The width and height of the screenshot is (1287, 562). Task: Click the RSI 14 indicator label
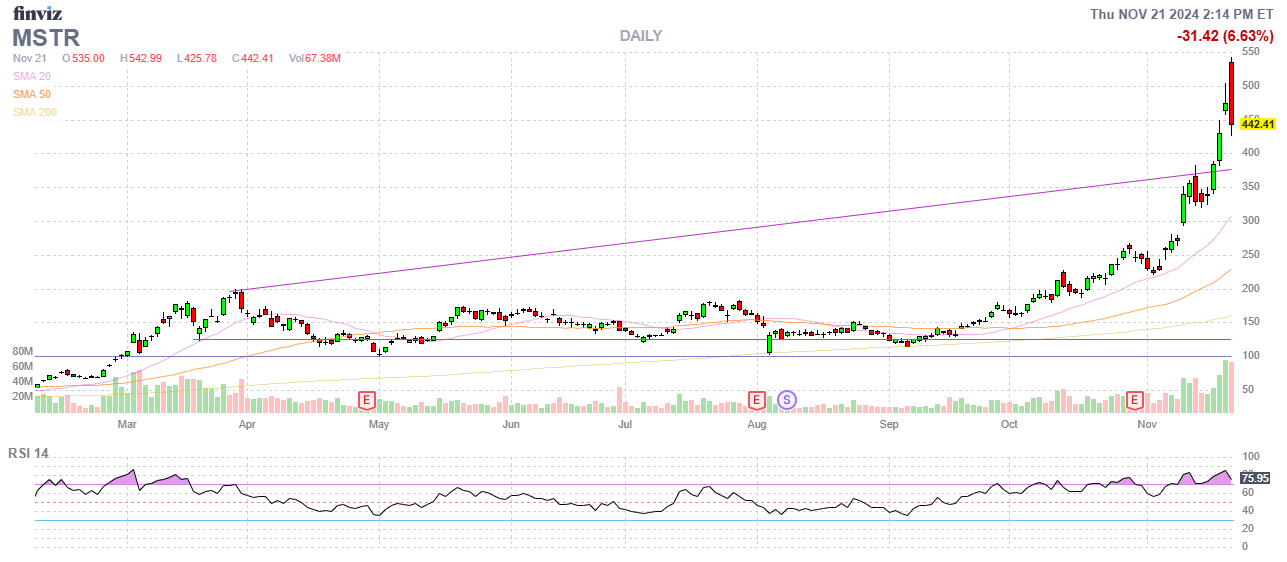(28, 453)
